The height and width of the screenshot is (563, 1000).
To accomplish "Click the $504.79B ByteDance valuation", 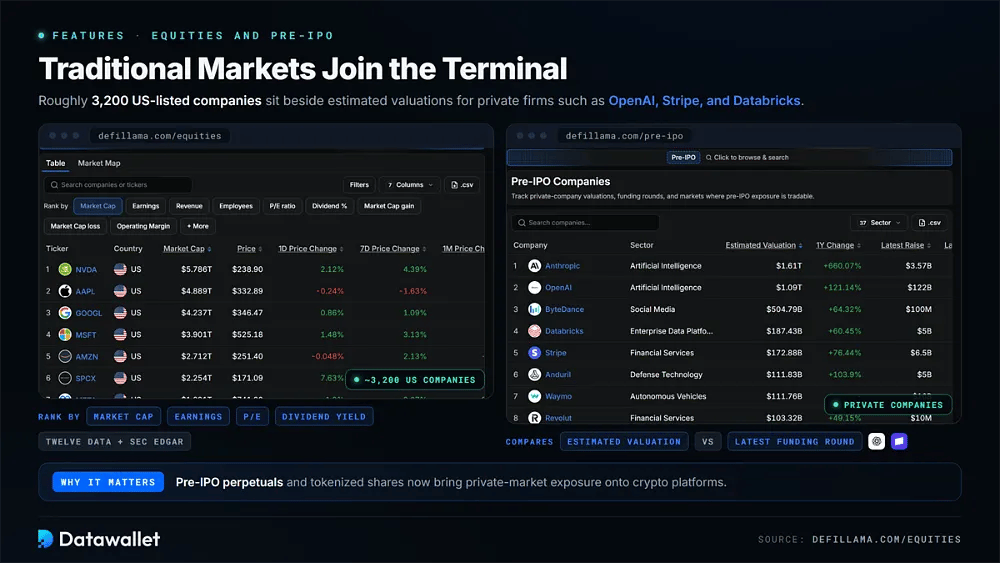I will (x=784, y=309).
